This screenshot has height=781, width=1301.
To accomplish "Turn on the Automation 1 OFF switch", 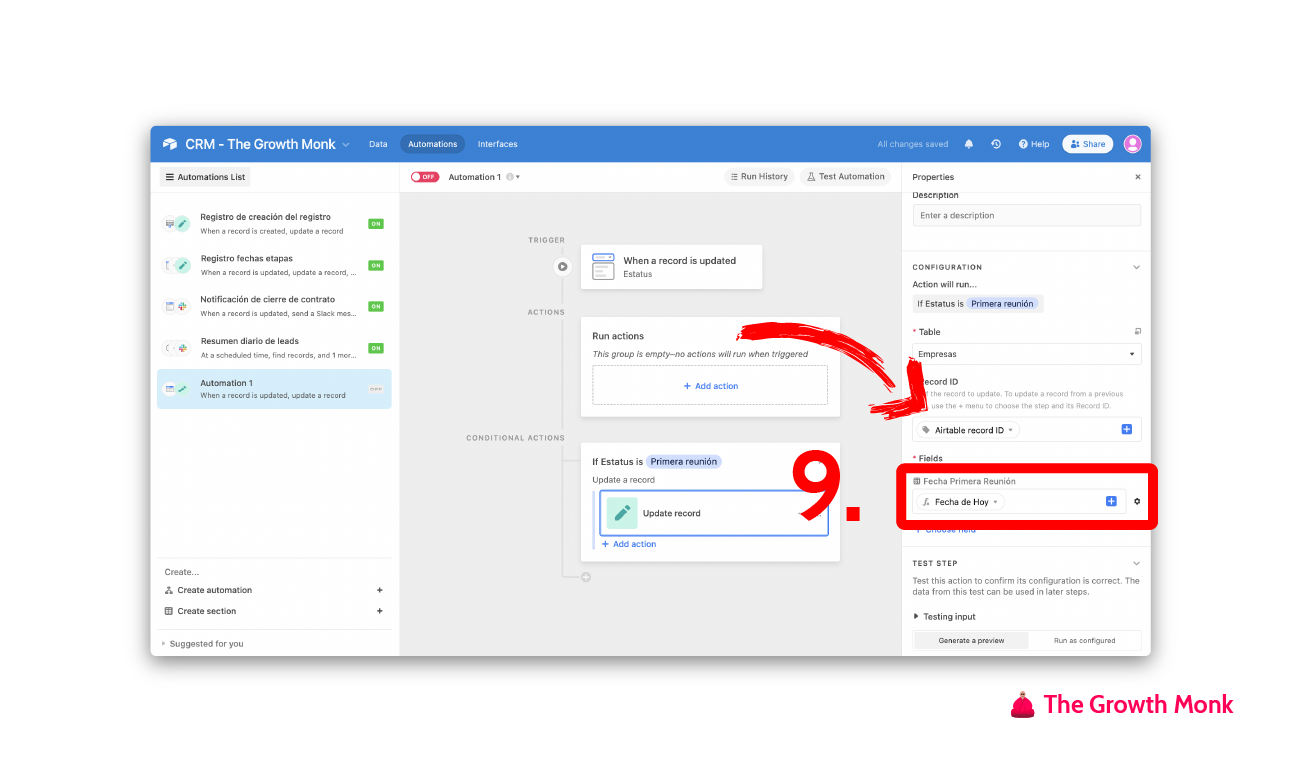I will pyautogui.click(x=425, y=177).
